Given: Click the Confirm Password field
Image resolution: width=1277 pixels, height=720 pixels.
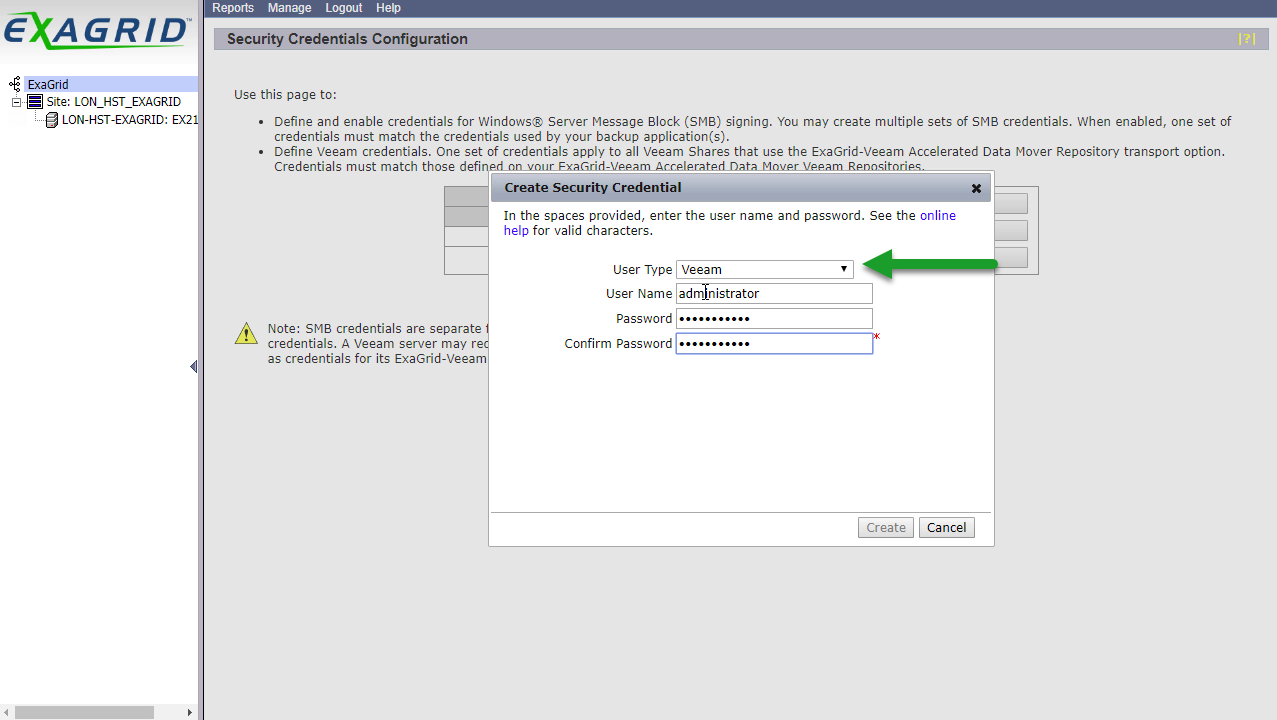Looking at the screenshot, I should [x=774, y=344].
